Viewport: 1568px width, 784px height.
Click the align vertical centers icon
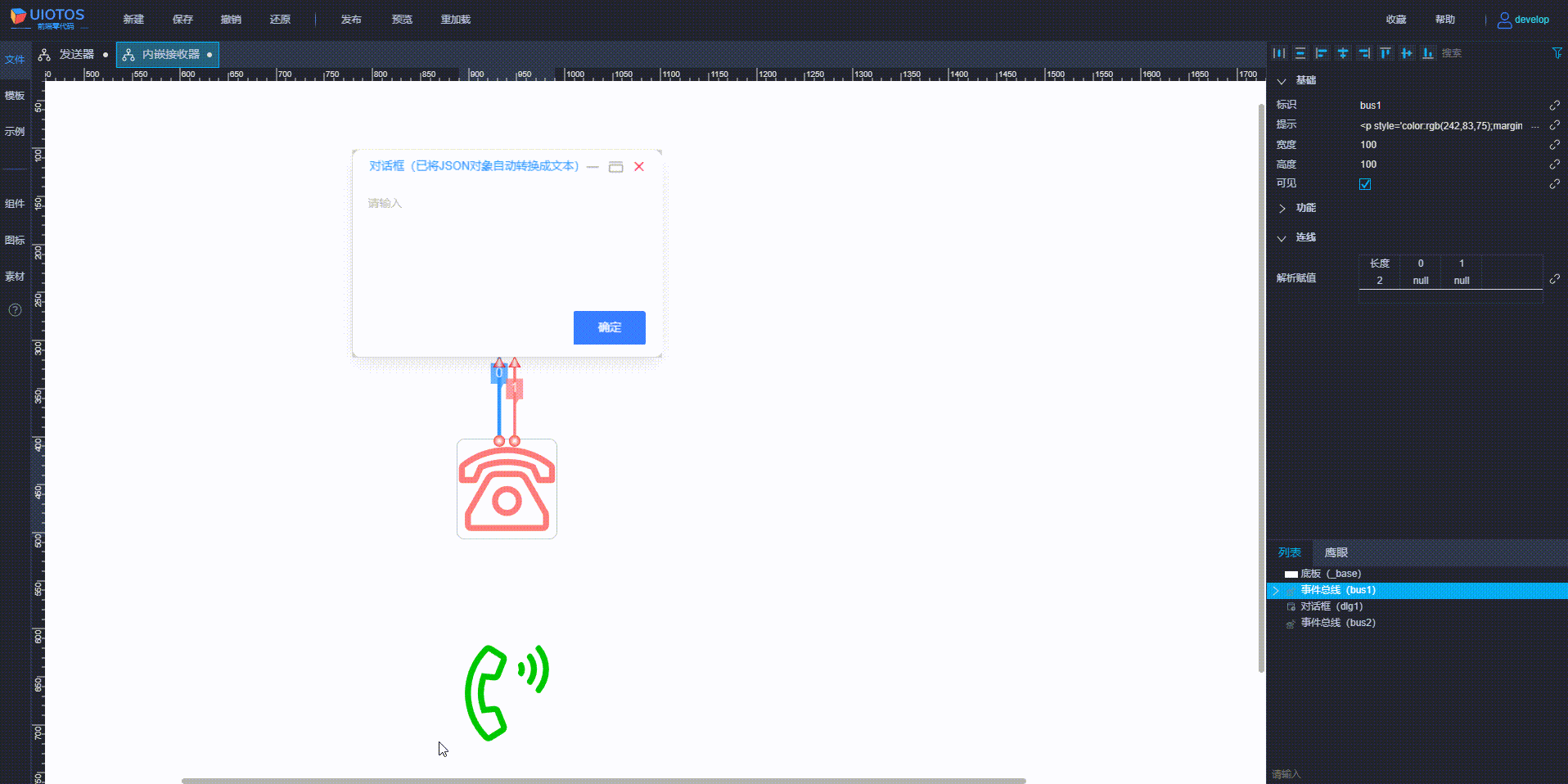click(x=1407, y=53)
